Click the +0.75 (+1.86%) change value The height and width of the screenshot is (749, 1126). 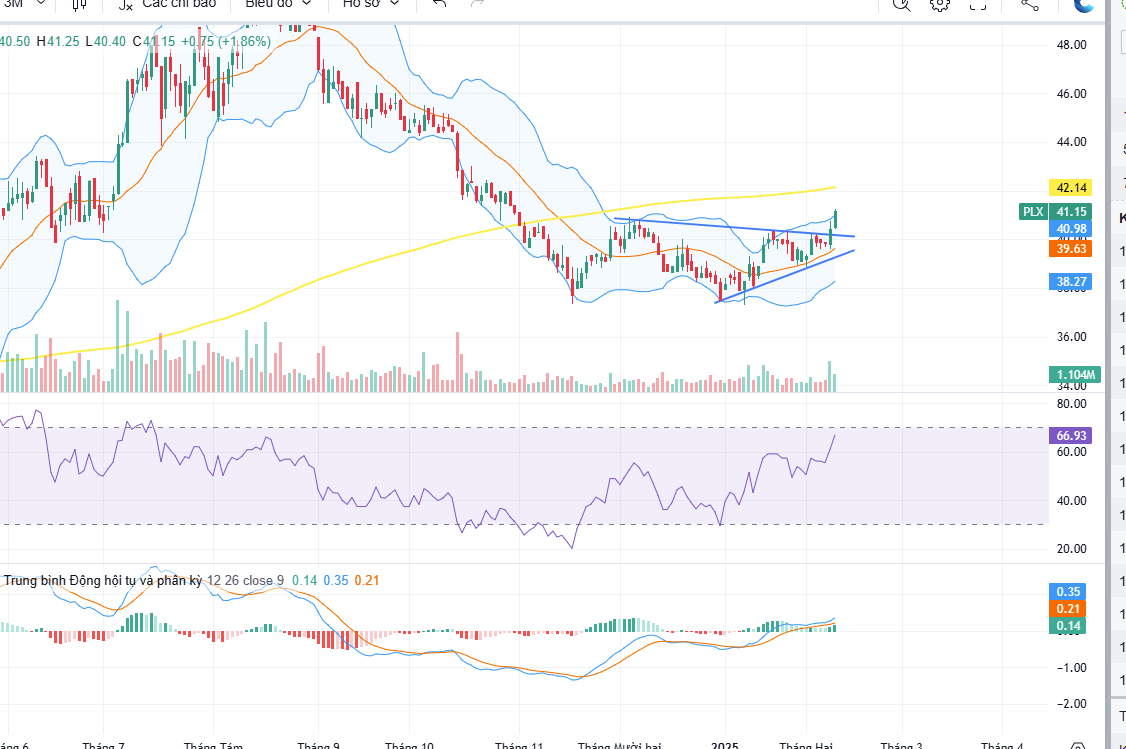point(225,42)
